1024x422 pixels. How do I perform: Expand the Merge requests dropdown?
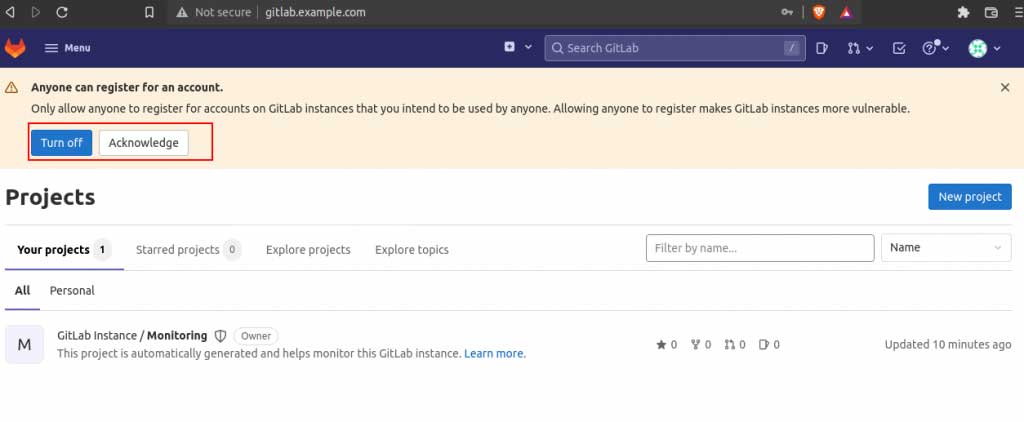click(x=860, y=48)
